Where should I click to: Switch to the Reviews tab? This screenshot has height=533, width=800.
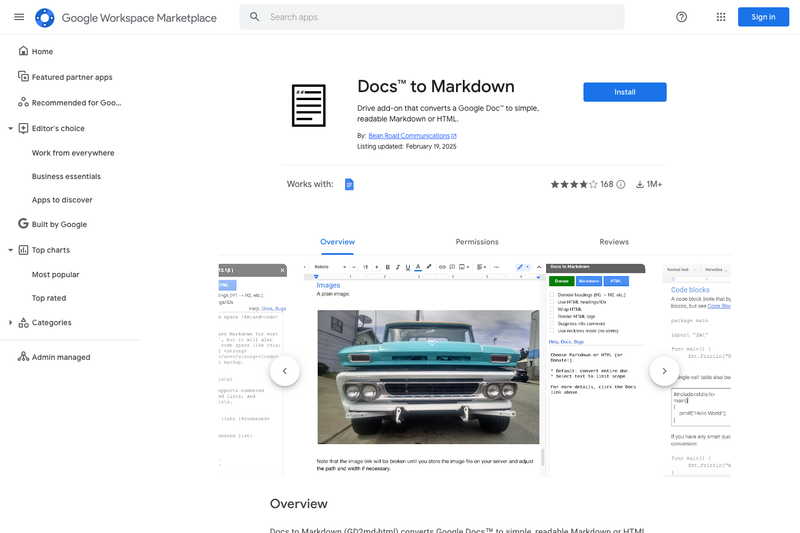[x=614, y=242]
